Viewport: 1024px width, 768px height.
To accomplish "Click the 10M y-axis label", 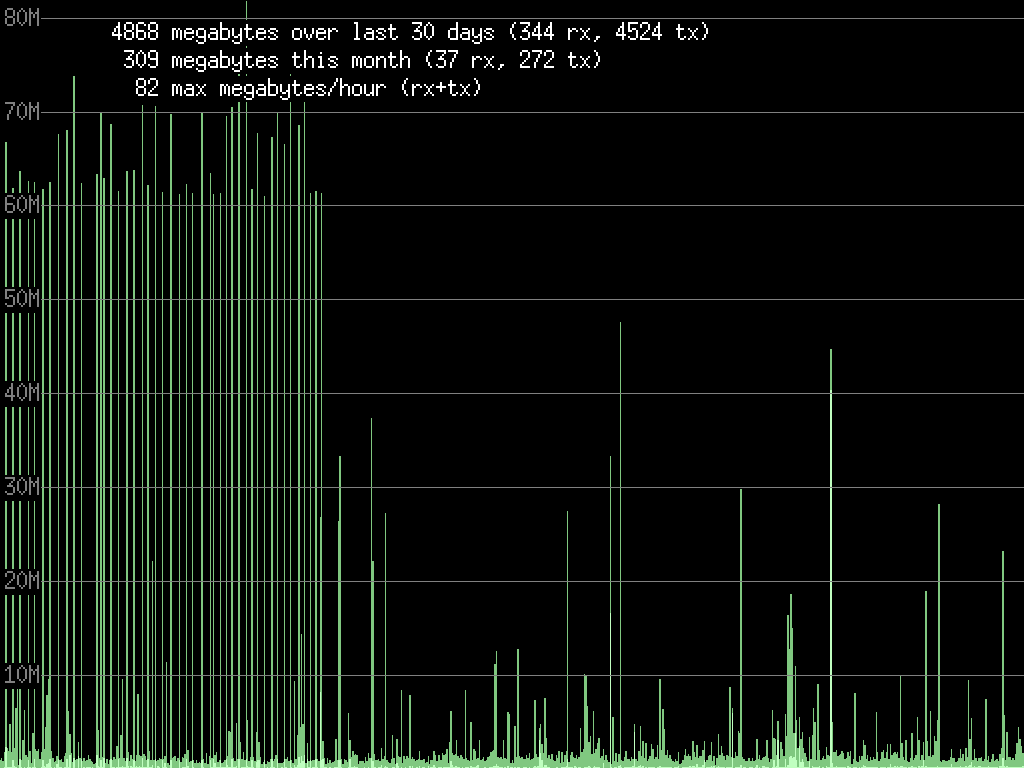I will (22, 675).
